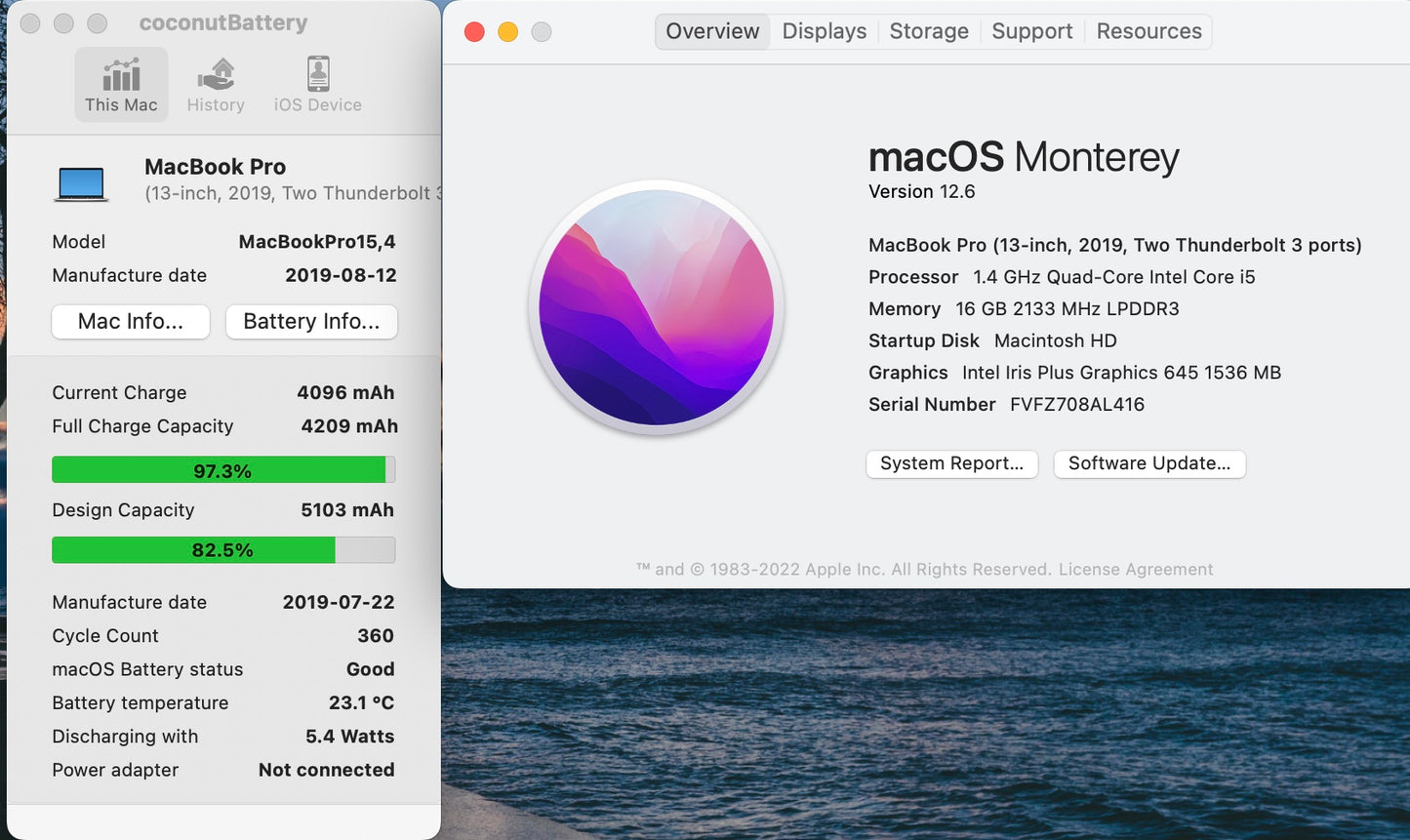Switch to the iOS Device view
The height and width of the screenshot is (840, 1410).
tap(316, 84)
